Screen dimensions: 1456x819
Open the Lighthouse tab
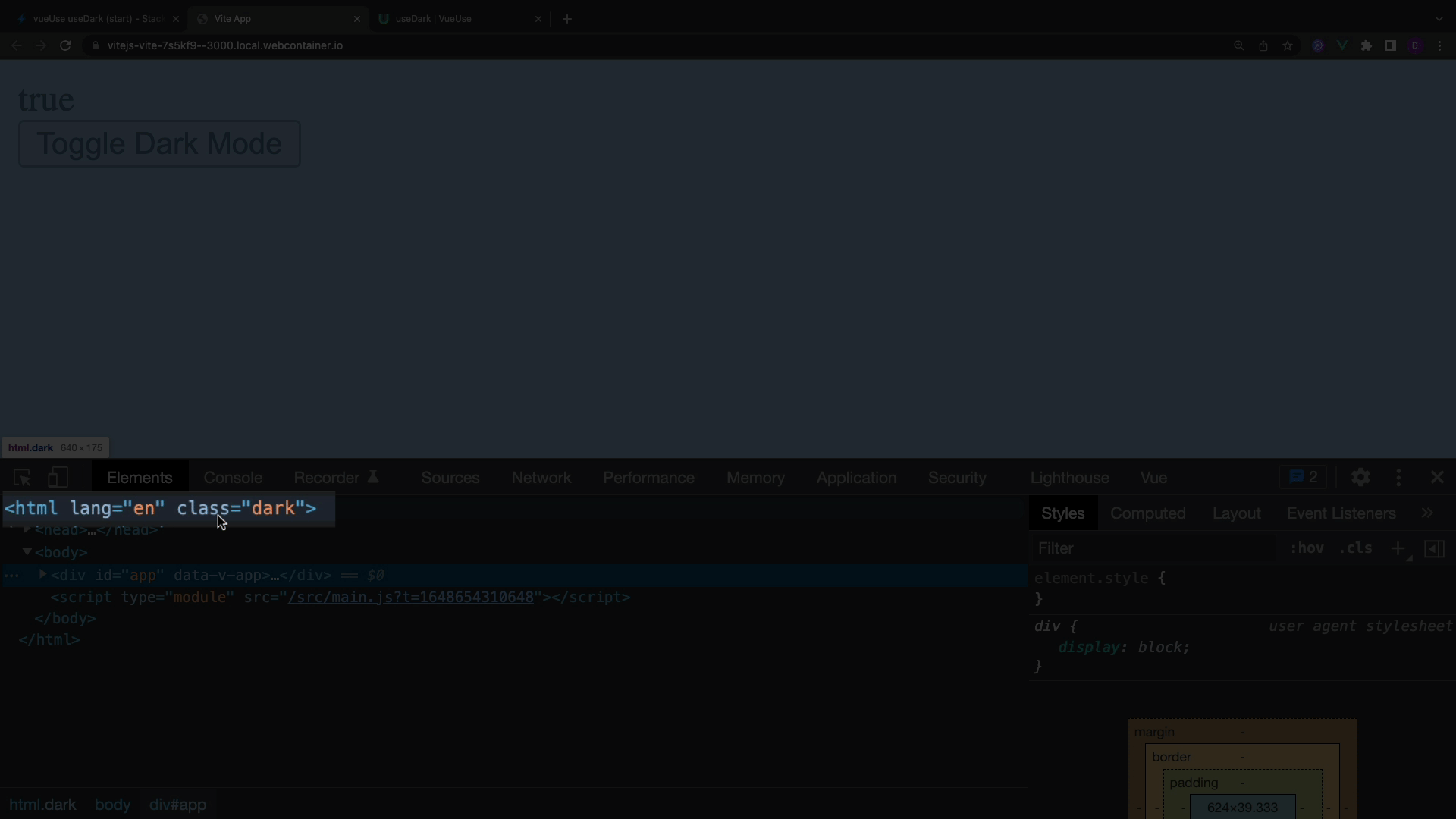1069,478
